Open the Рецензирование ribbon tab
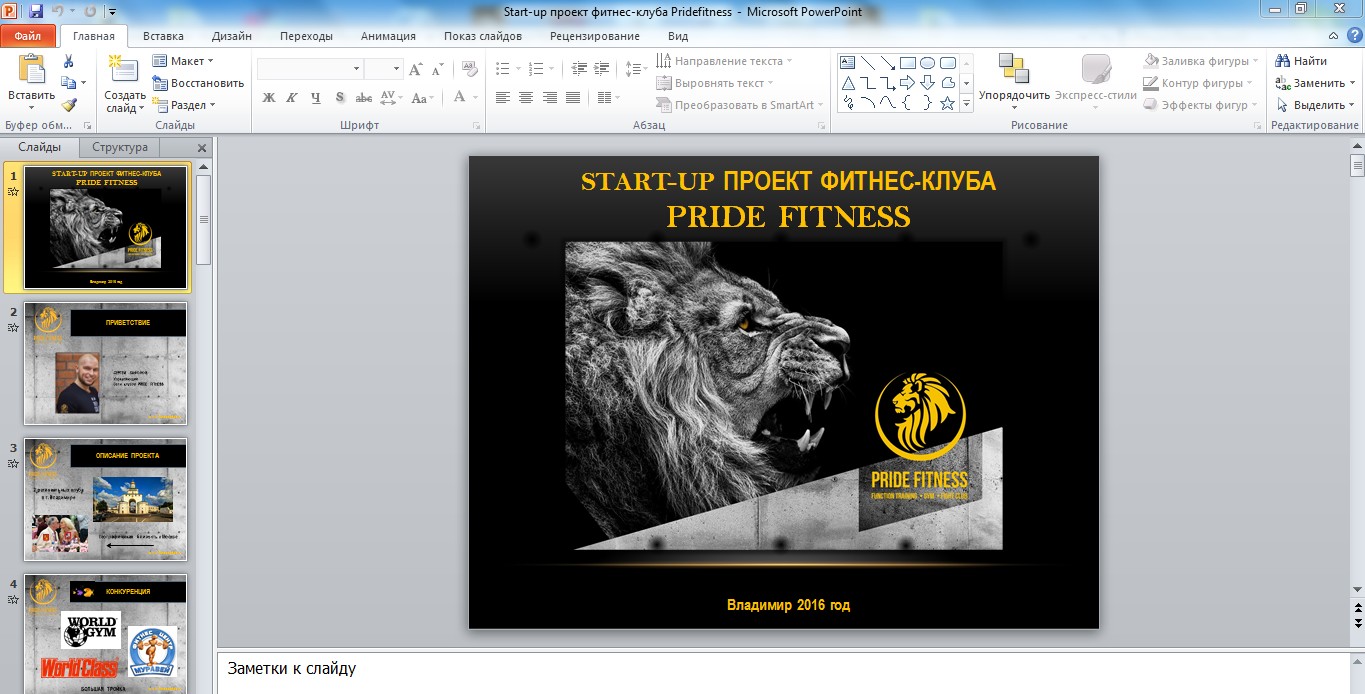Viewport: 1365px width, 694px height. [x=595, y=36]
